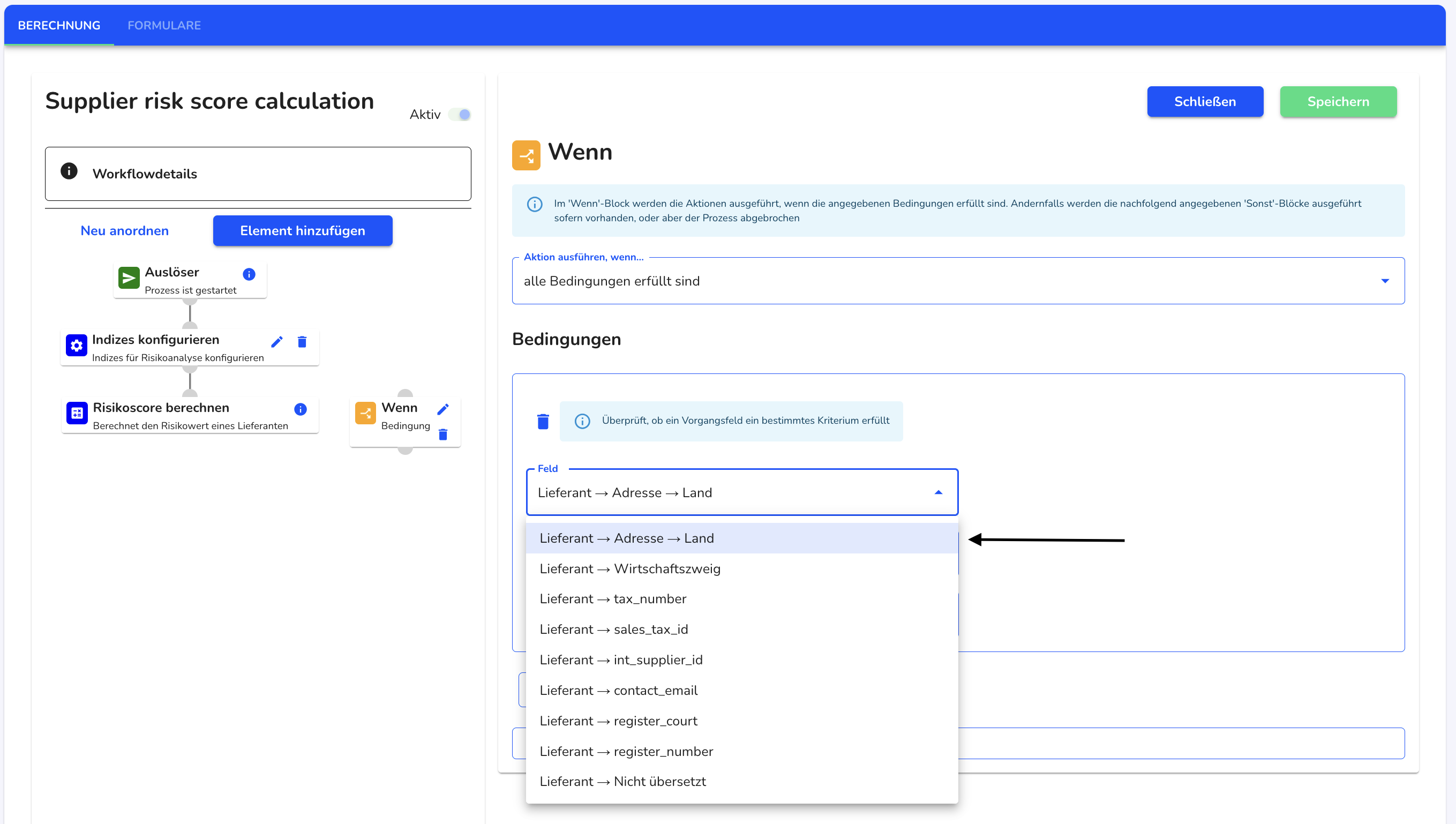
Task: Click 'Prozess ist gestartet' subtitle
Action: click(191, 290)
